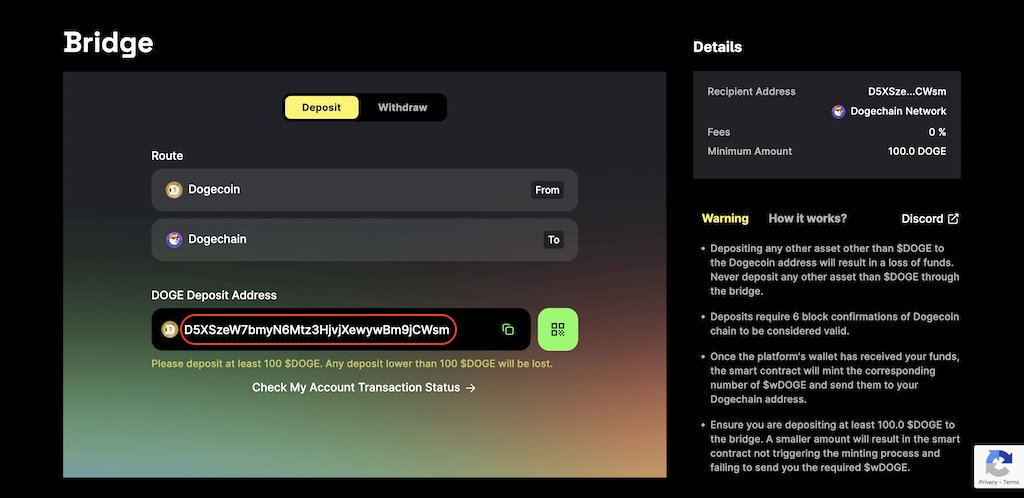This screenshot has height=498, width=1024.
Task: Click the 'Please deposit at least 100 $DOGE' notice
Action: pos(352,364)
